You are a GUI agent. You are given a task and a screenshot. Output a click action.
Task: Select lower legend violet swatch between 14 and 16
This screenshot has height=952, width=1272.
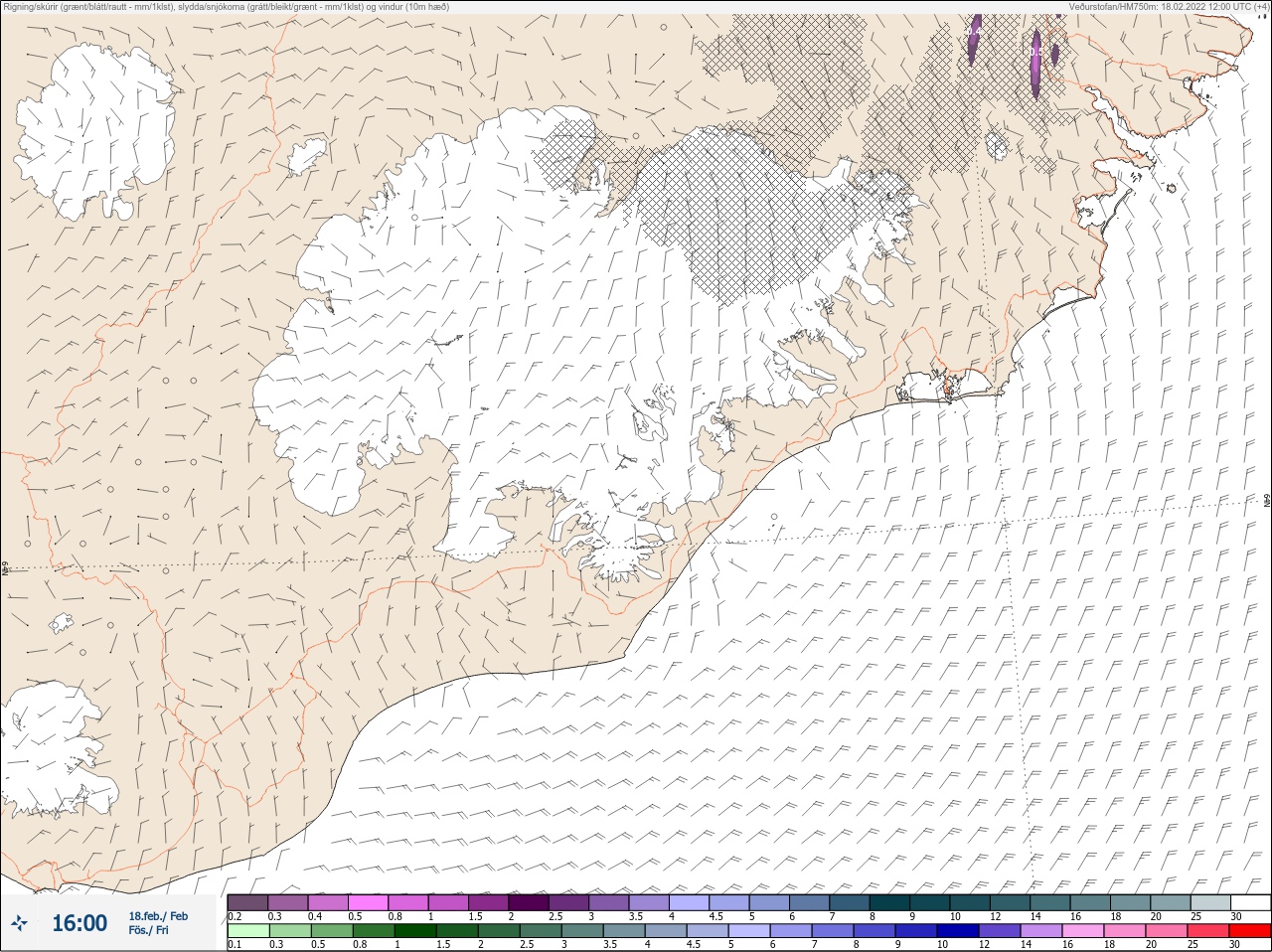(x=1041, y=931)
